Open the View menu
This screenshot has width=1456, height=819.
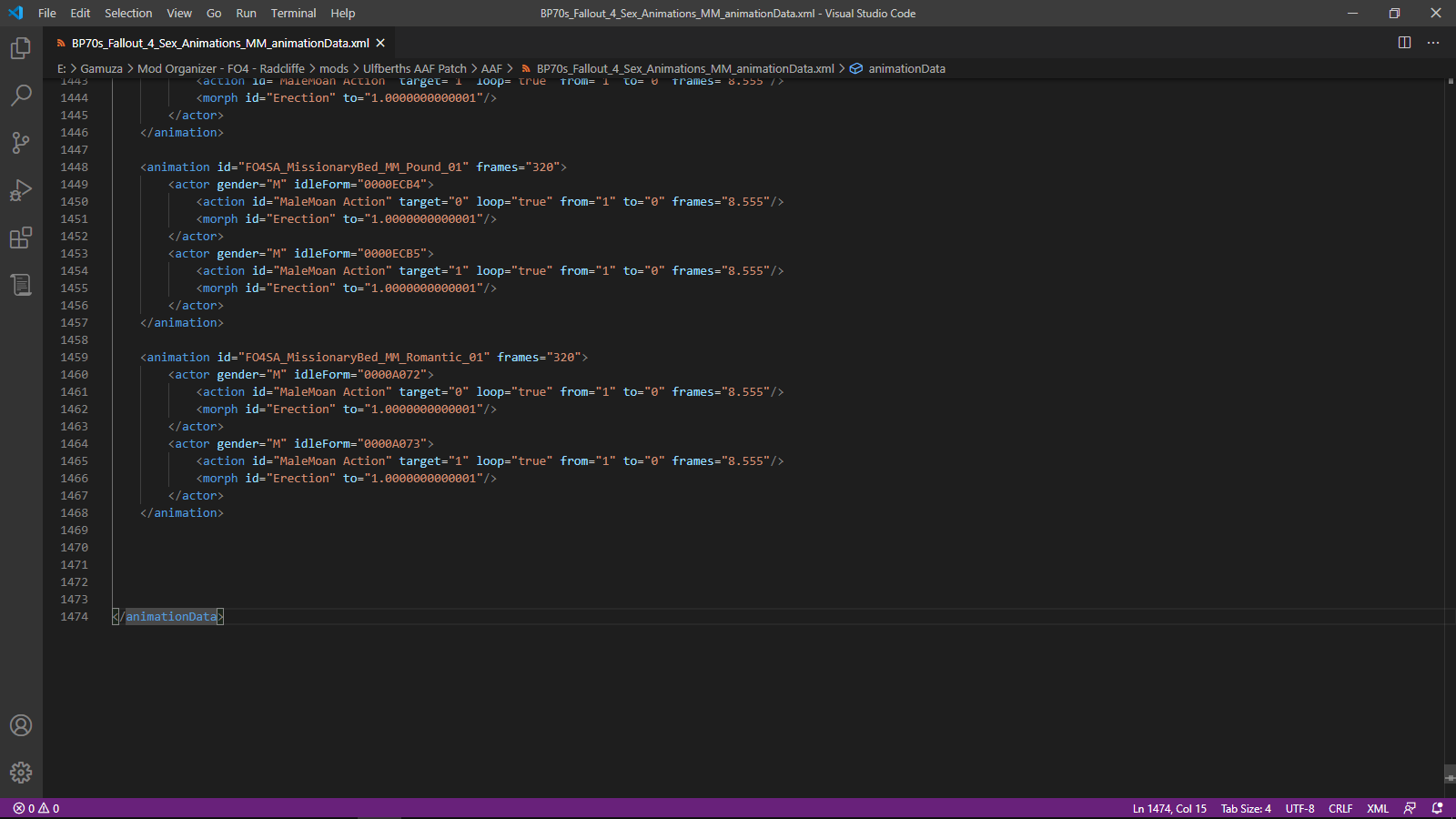pos(179,13)
